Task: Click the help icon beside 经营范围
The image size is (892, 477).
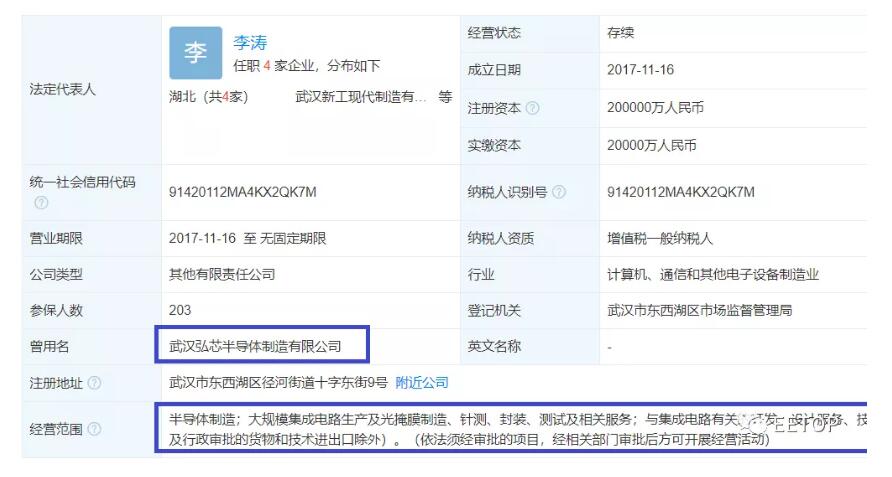Action: point(94,429)
